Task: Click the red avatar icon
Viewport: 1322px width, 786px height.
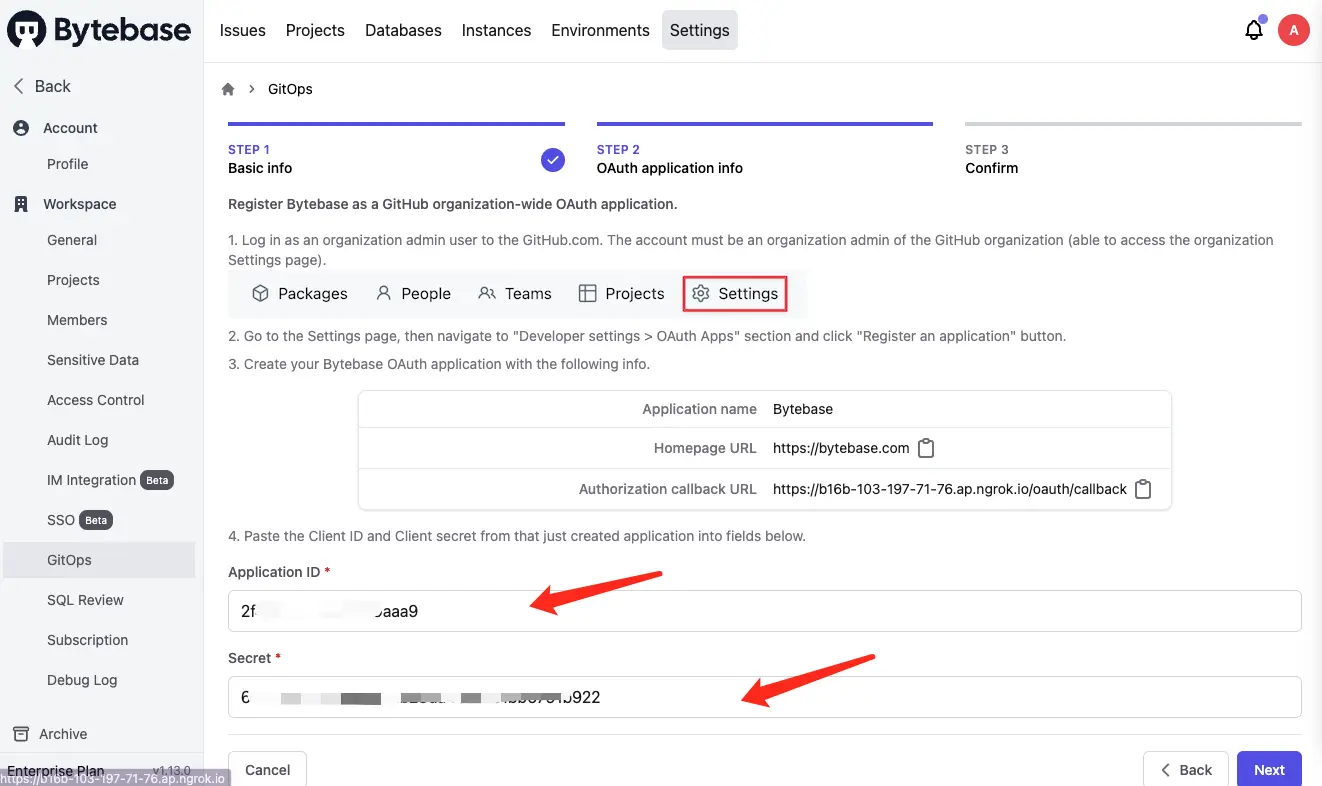Action: [1294, 30]
